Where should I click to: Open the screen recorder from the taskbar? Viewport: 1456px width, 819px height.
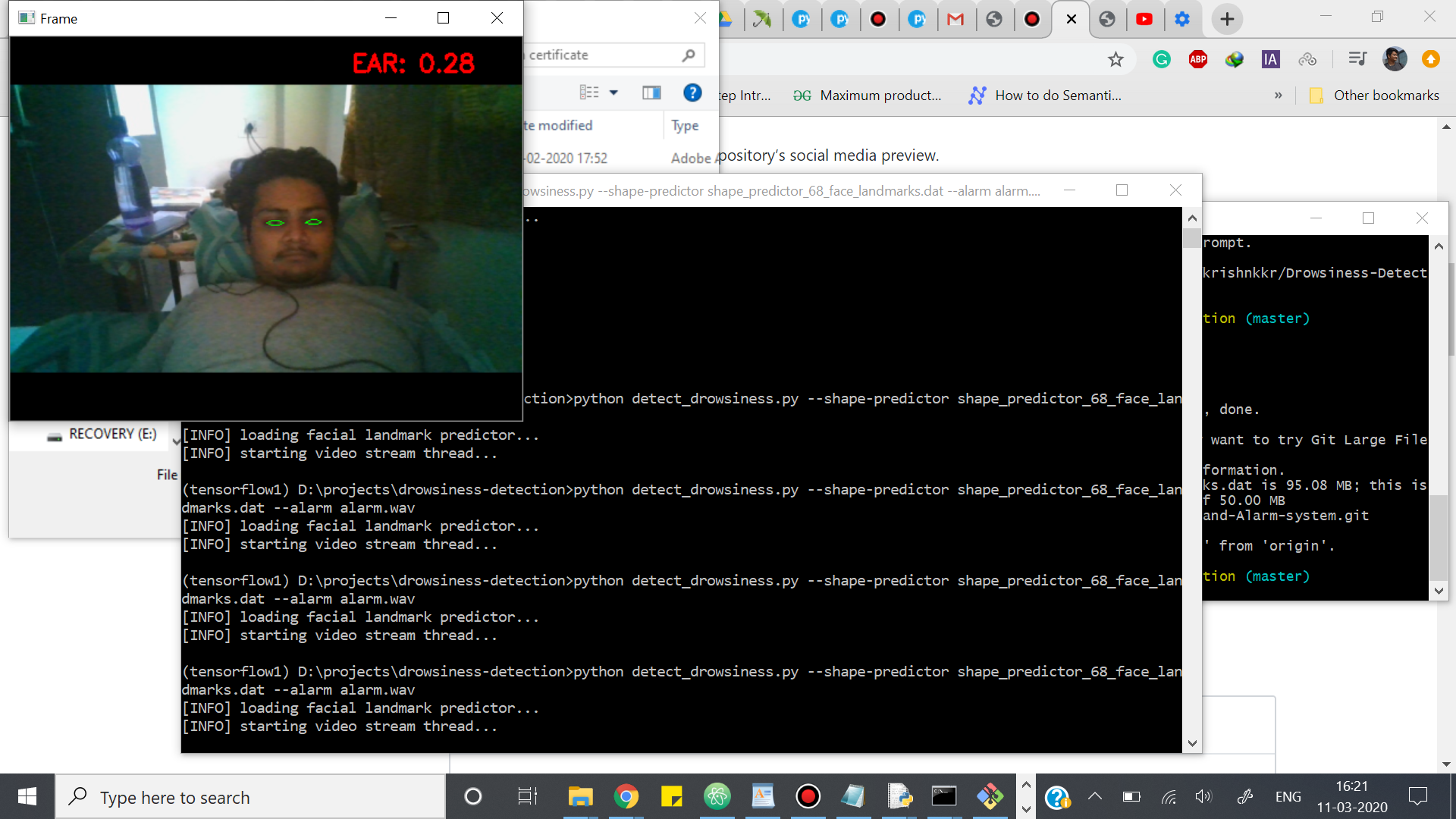pyautogui.click(x=808, y=797)
